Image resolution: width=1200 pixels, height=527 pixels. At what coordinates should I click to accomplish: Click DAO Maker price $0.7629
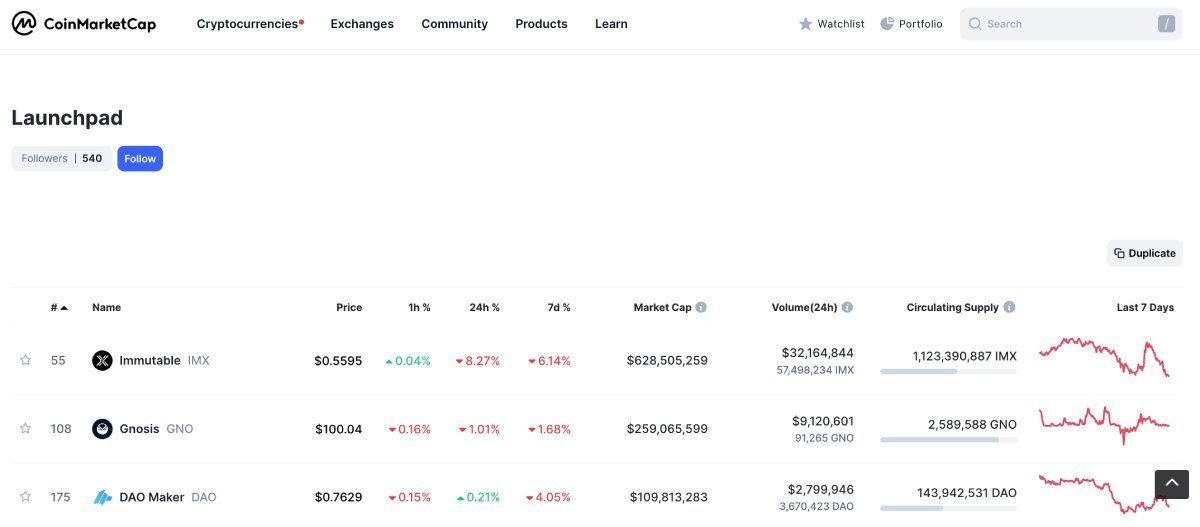click(338, 497)
